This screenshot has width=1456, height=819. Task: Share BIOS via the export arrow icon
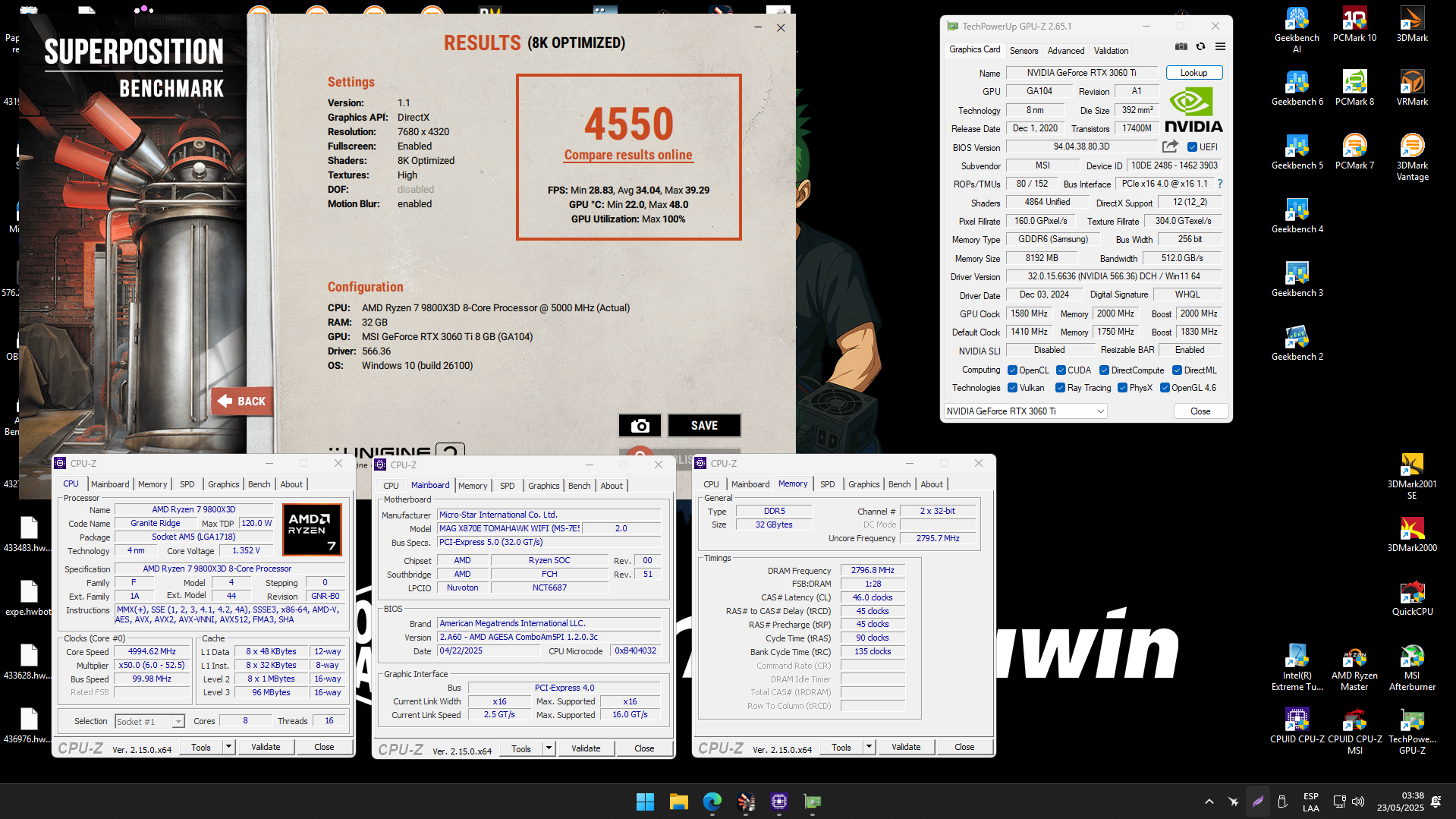click(x=1170, y=146)
